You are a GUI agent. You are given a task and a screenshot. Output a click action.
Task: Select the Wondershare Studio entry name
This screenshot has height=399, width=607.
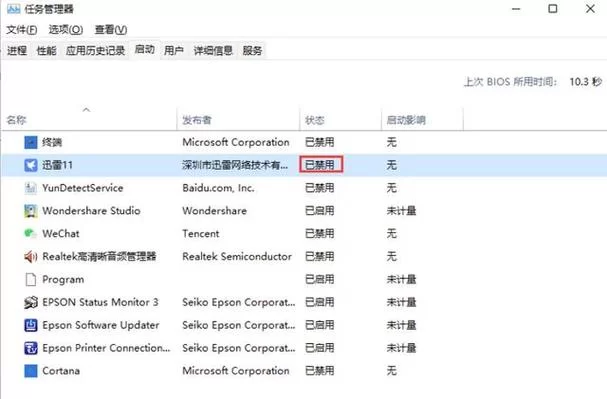pos(91,211)
